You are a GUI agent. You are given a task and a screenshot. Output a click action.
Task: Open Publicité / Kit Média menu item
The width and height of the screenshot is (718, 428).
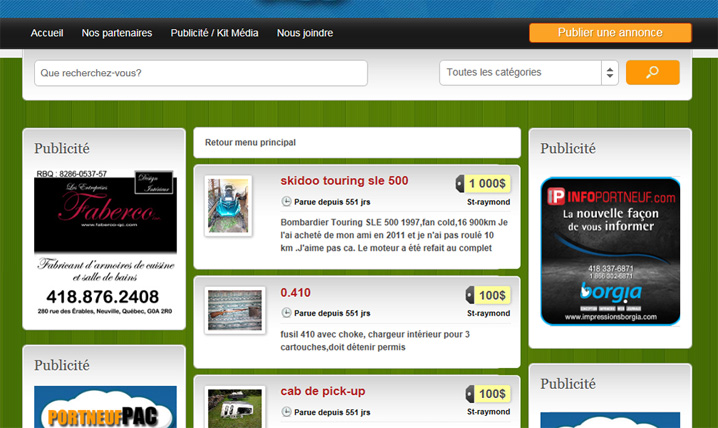point(214,33)
